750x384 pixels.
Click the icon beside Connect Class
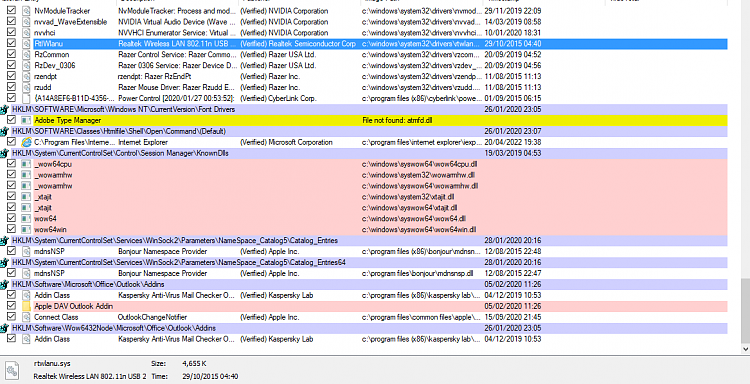[x=26, y=317]
